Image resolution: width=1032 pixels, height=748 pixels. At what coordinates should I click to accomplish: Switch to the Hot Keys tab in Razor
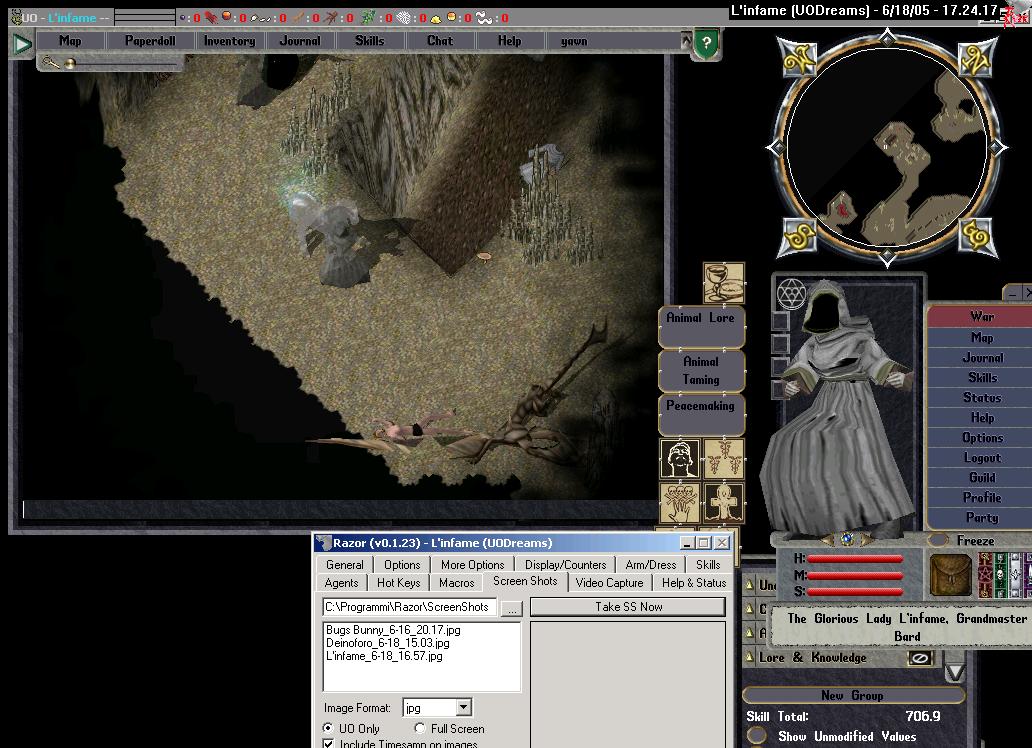[x=398, y=583]
